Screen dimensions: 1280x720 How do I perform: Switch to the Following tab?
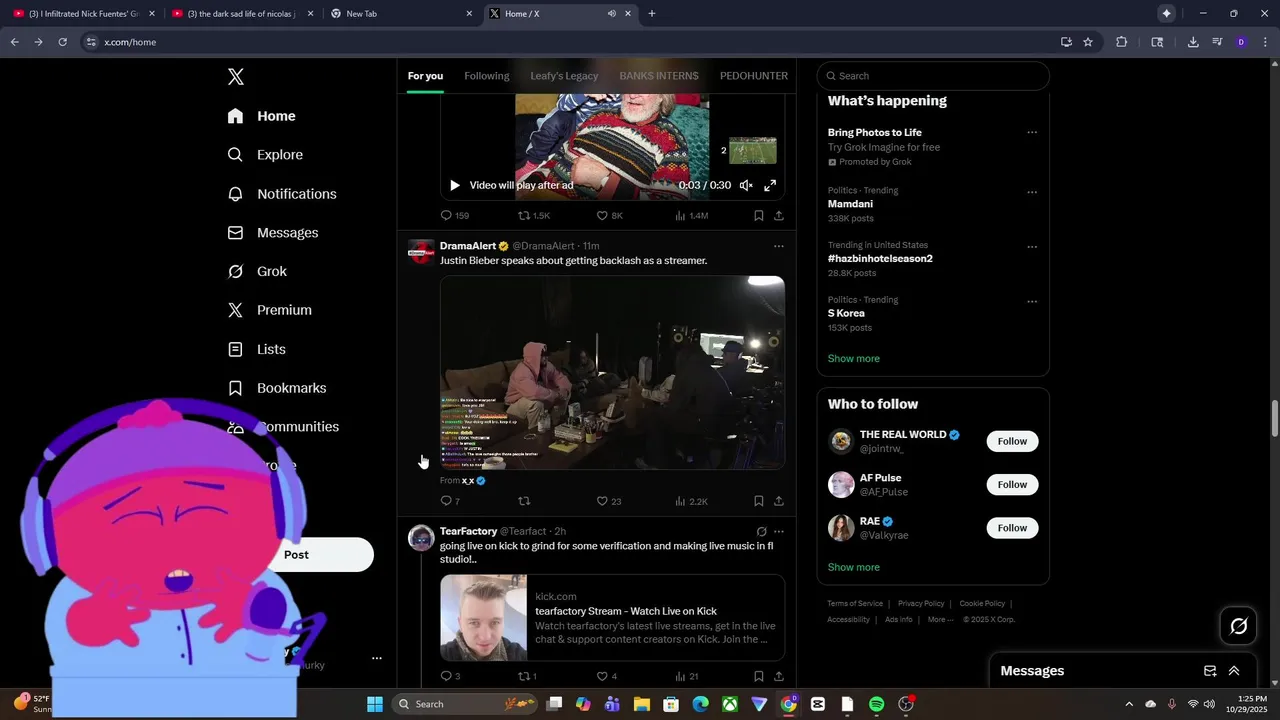pos(487,76)
